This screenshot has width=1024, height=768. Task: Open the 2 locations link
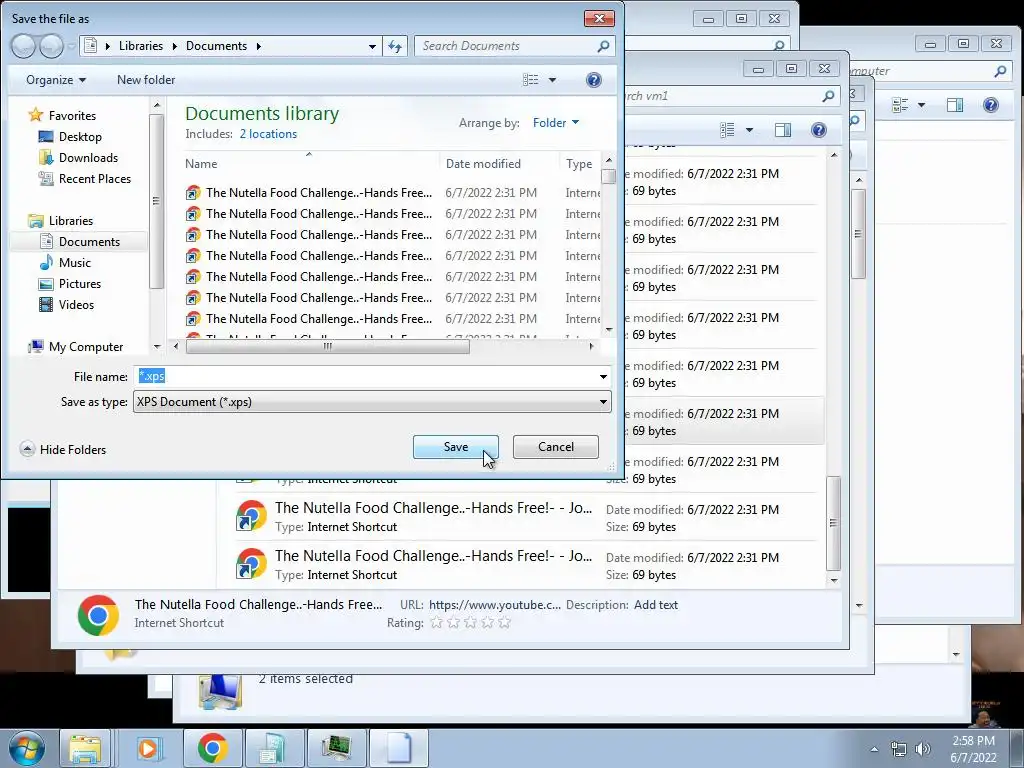click(268, 134)
